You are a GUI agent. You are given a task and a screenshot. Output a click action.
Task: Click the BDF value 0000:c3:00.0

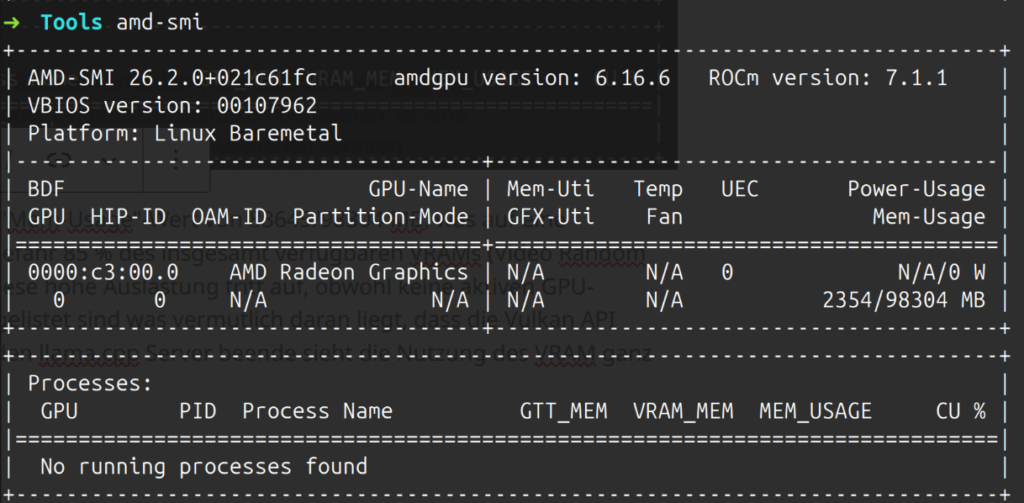point(103,272)
